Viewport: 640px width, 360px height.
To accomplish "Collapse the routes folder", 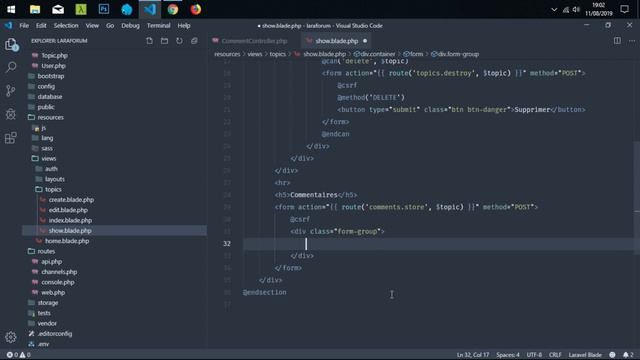I will pos(46,251).
